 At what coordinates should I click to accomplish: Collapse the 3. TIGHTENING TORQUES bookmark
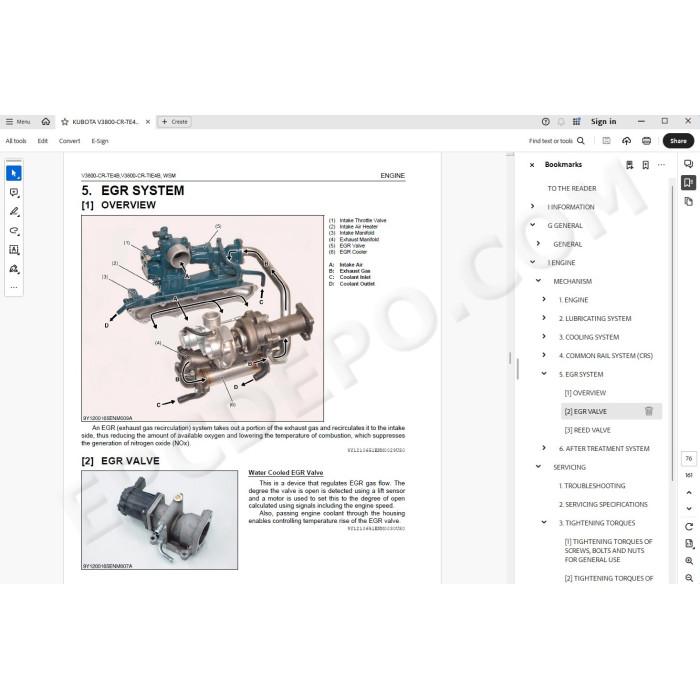click(x=544, y=522)
